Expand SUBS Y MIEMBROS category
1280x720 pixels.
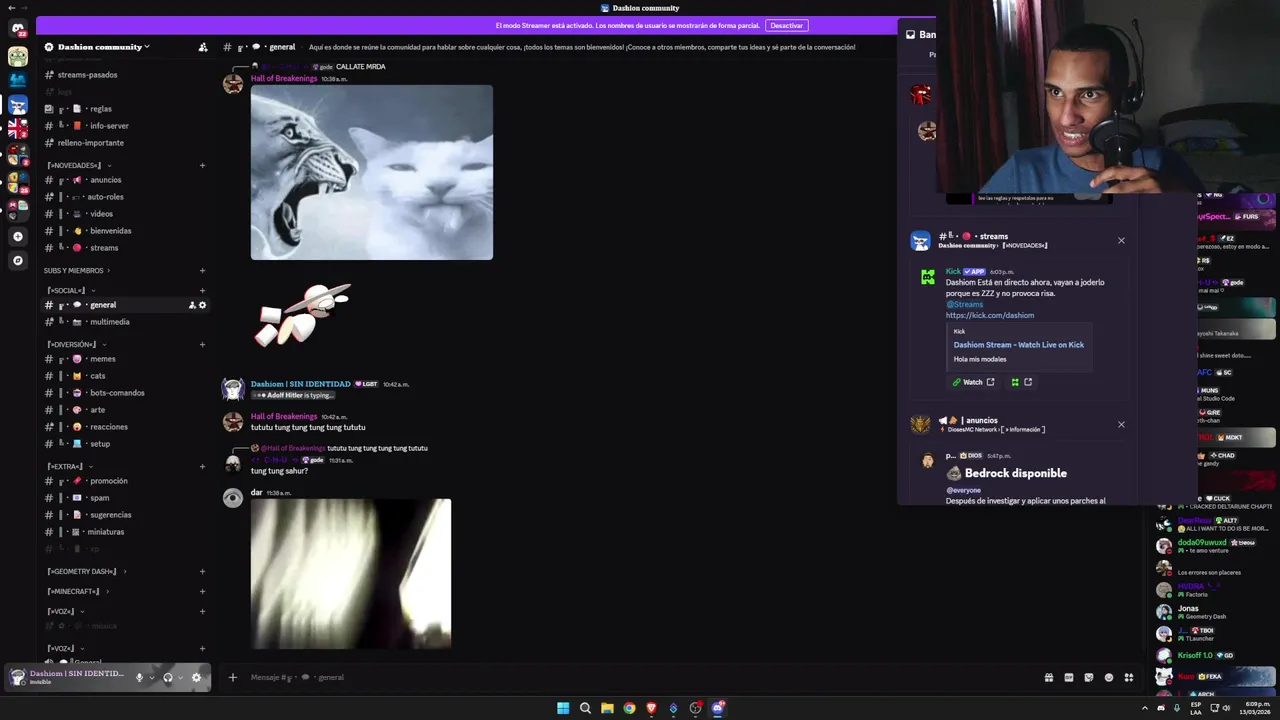(77, 270)
